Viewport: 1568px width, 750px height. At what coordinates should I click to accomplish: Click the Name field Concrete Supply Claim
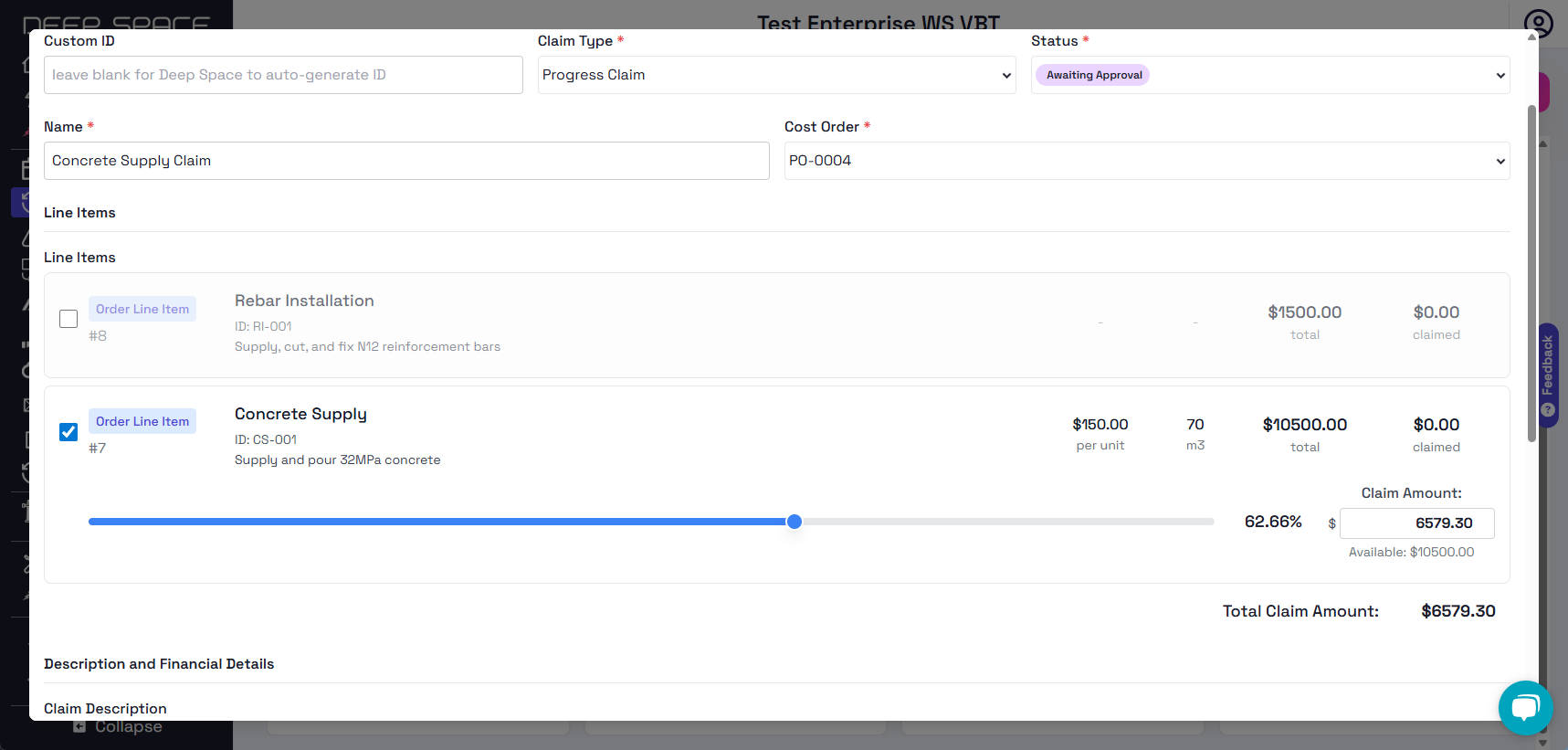pos(406,161)
